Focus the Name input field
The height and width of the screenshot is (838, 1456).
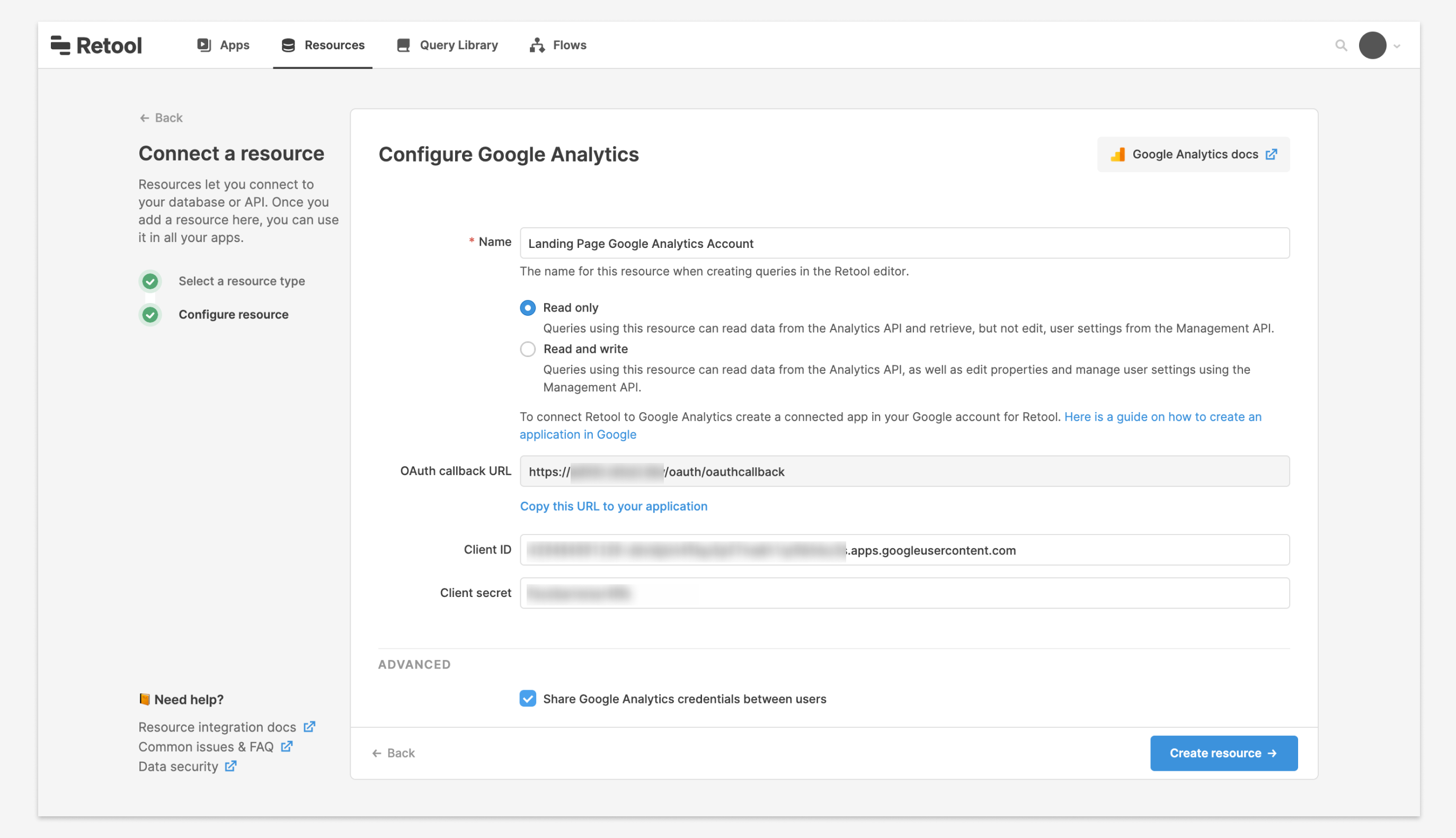(904, 243)
